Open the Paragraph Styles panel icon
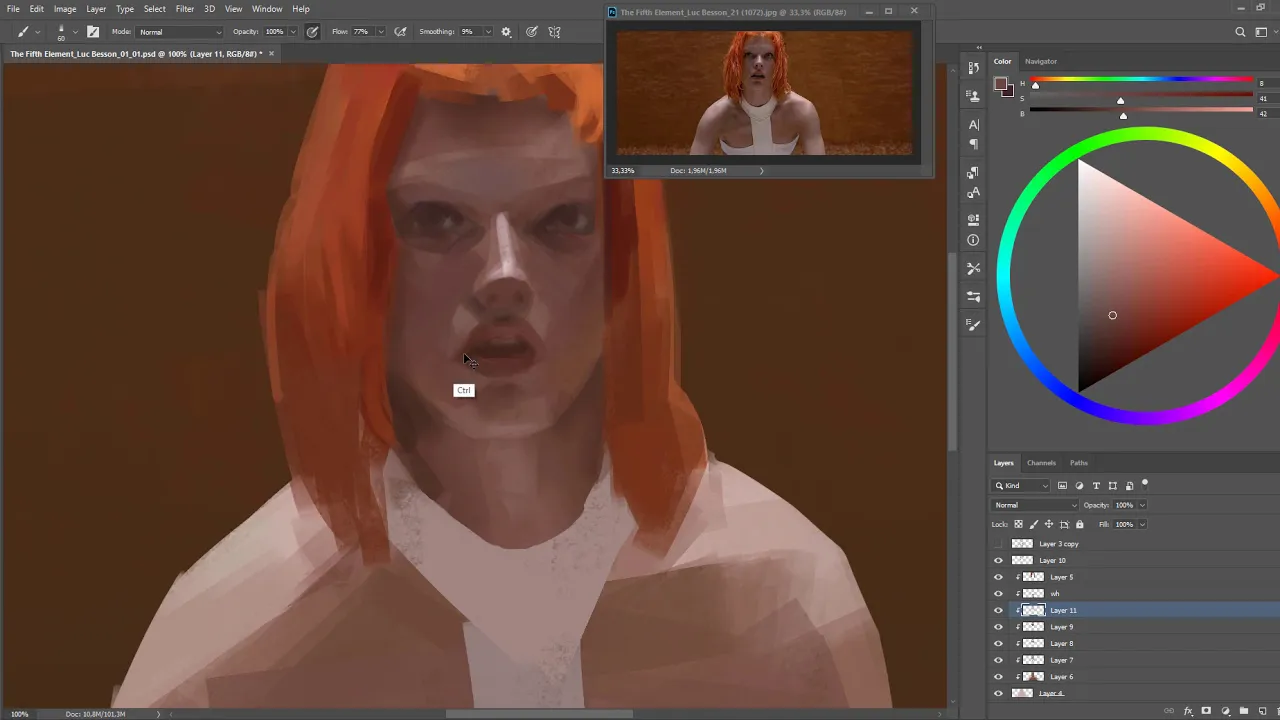The width and height of the screenshot is (1280, 720). click(974, 173)
